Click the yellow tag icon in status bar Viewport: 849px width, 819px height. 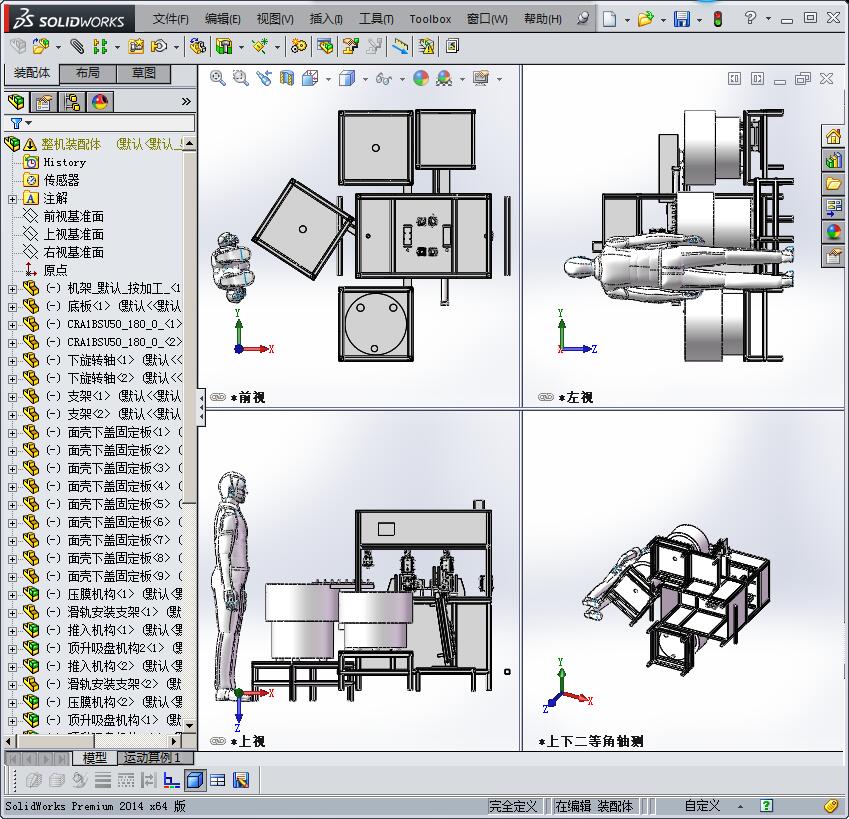coord(831,806)
